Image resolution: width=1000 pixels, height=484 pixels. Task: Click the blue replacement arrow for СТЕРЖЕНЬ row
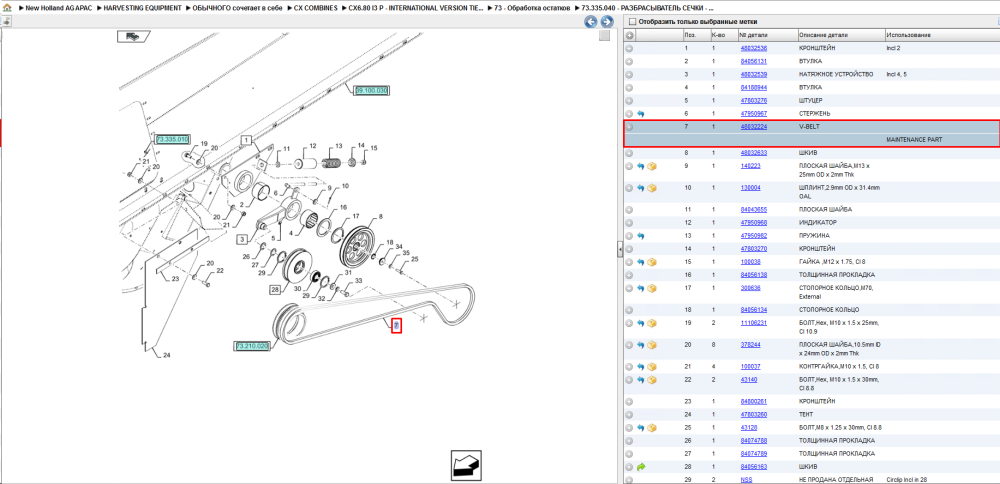(x=641, y=114)
